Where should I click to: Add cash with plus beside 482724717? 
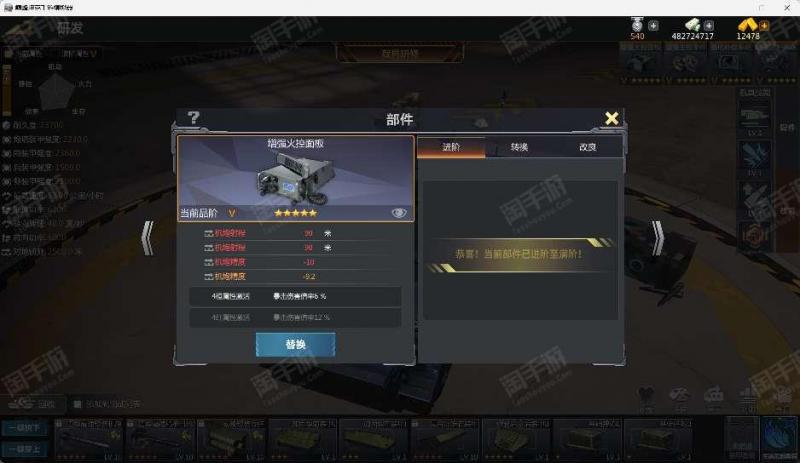click(709, 25)
